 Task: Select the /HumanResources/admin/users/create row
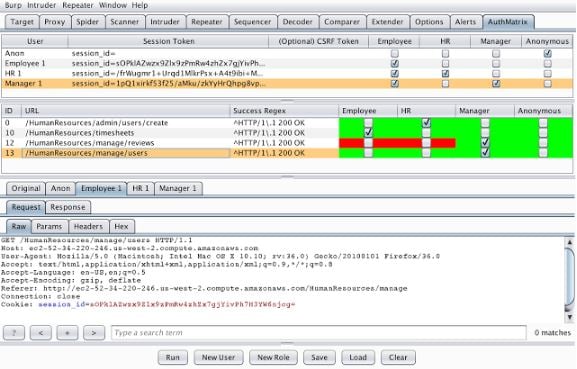(287, 123)
